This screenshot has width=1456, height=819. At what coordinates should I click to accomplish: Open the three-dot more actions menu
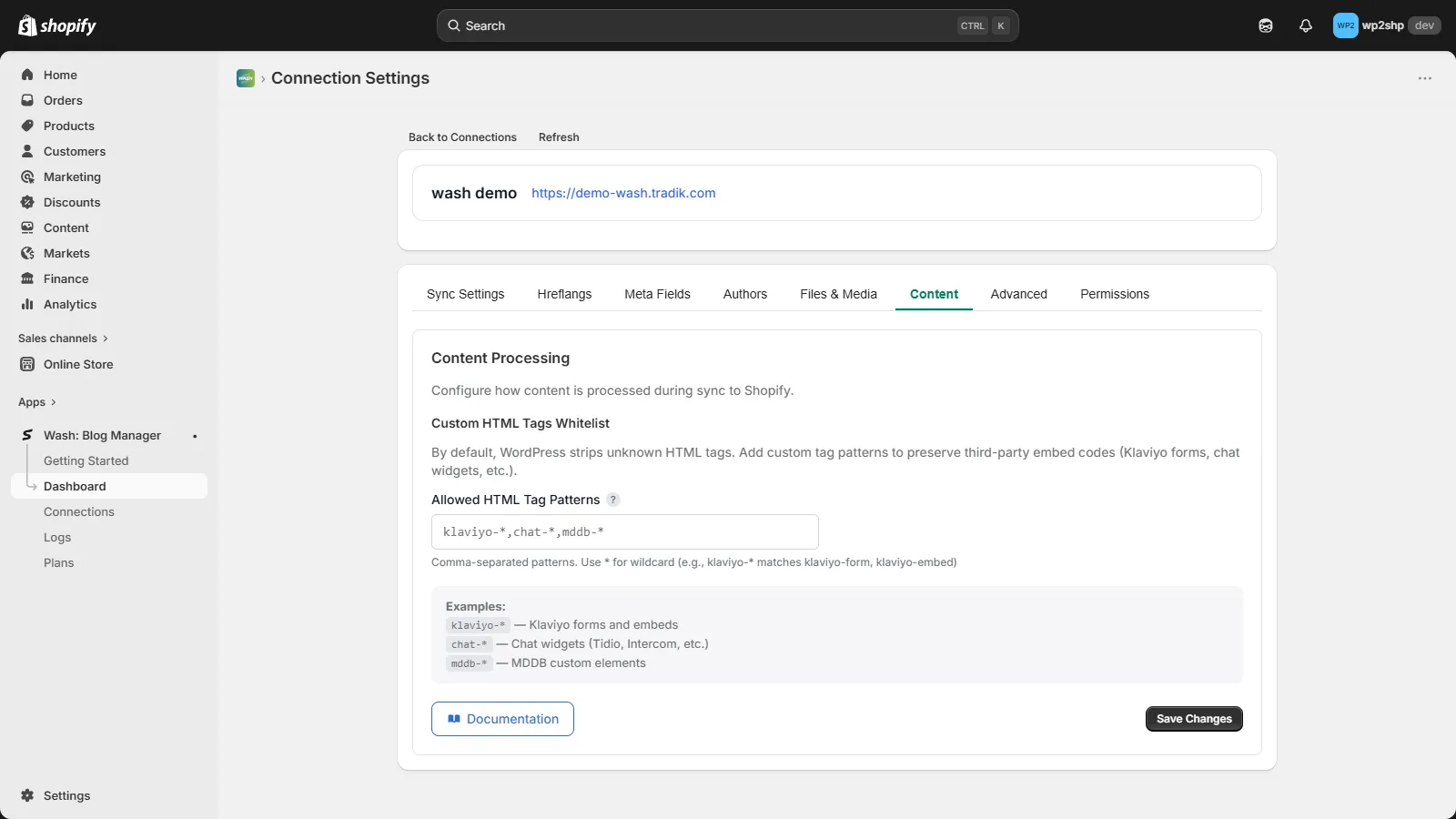(x=1425, y=78)
